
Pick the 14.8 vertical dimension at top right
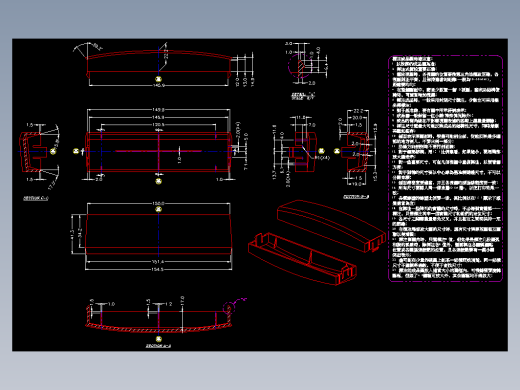252,82
